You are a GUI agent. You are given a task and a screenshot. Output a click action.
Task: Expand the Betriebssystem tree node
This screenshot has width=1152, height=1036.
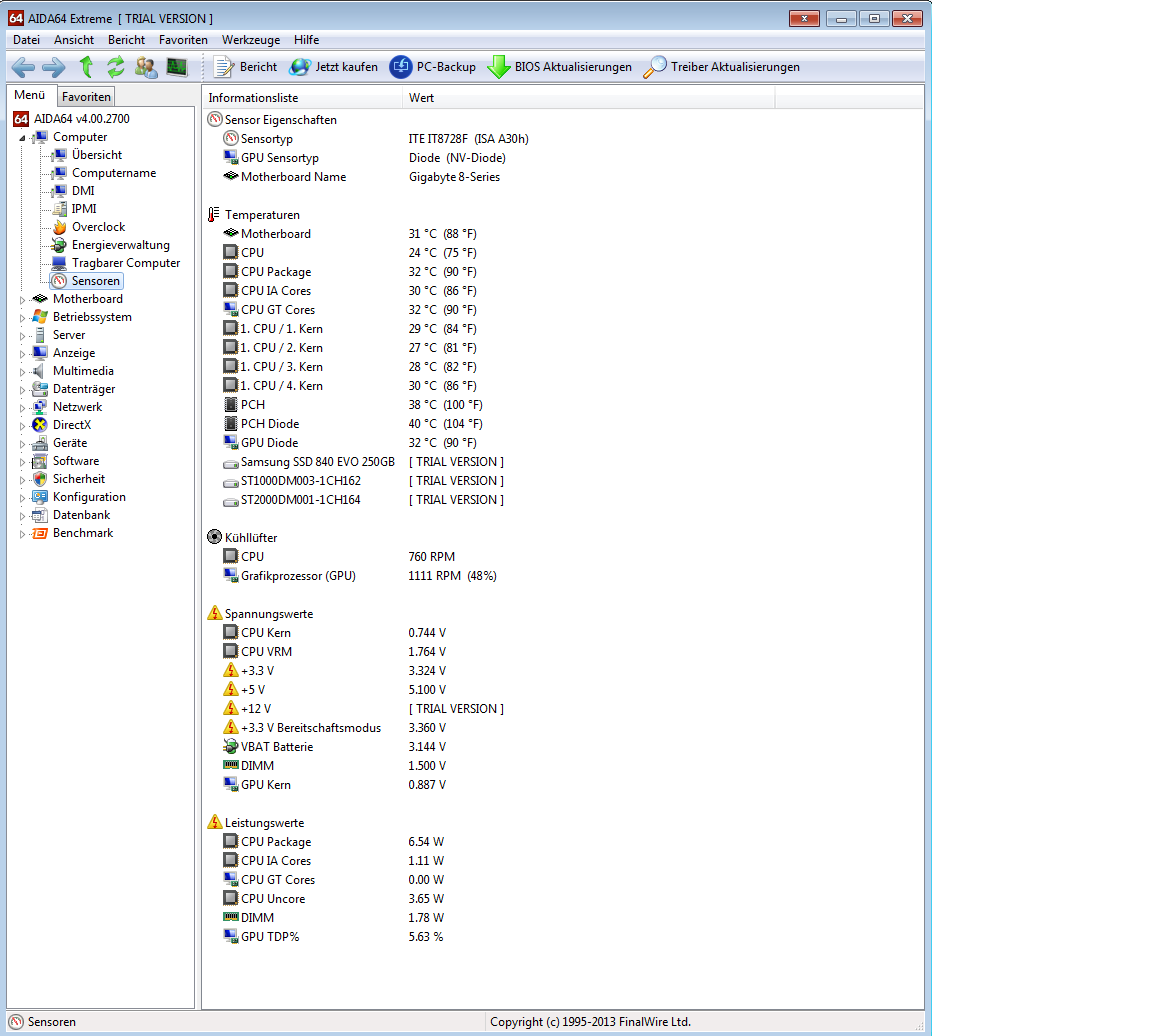coord(22,317)
